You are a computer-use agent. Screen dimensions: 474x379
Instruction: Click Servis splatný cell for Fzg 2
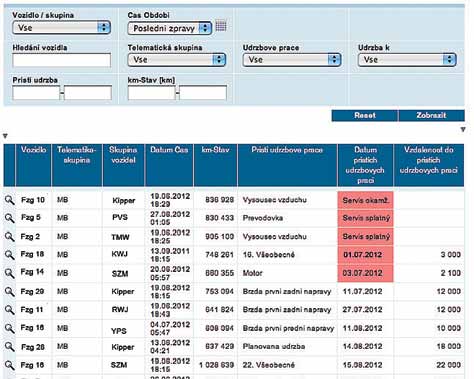pyautogui.click(x=365, y=237)
